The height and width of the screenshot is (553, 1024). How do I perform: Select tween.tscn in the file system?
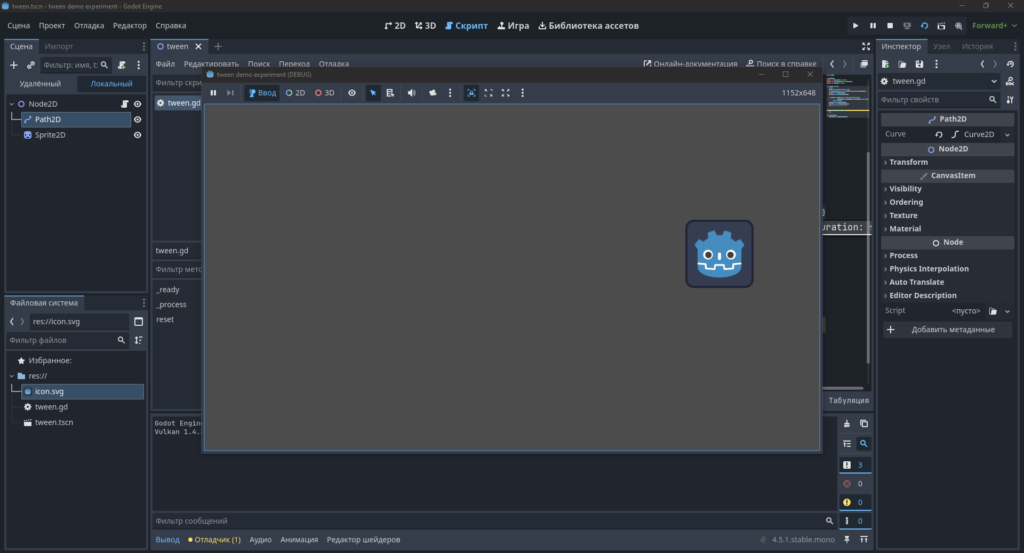coord(54,422)
